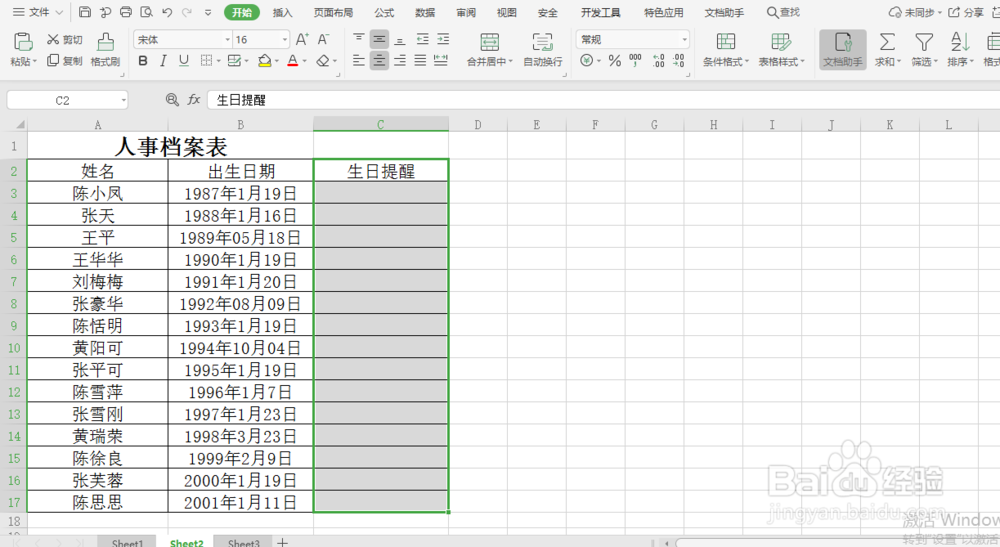Toggle Bold formatting
Screen dimensions: 1000x547
click(x=143, y=61)
